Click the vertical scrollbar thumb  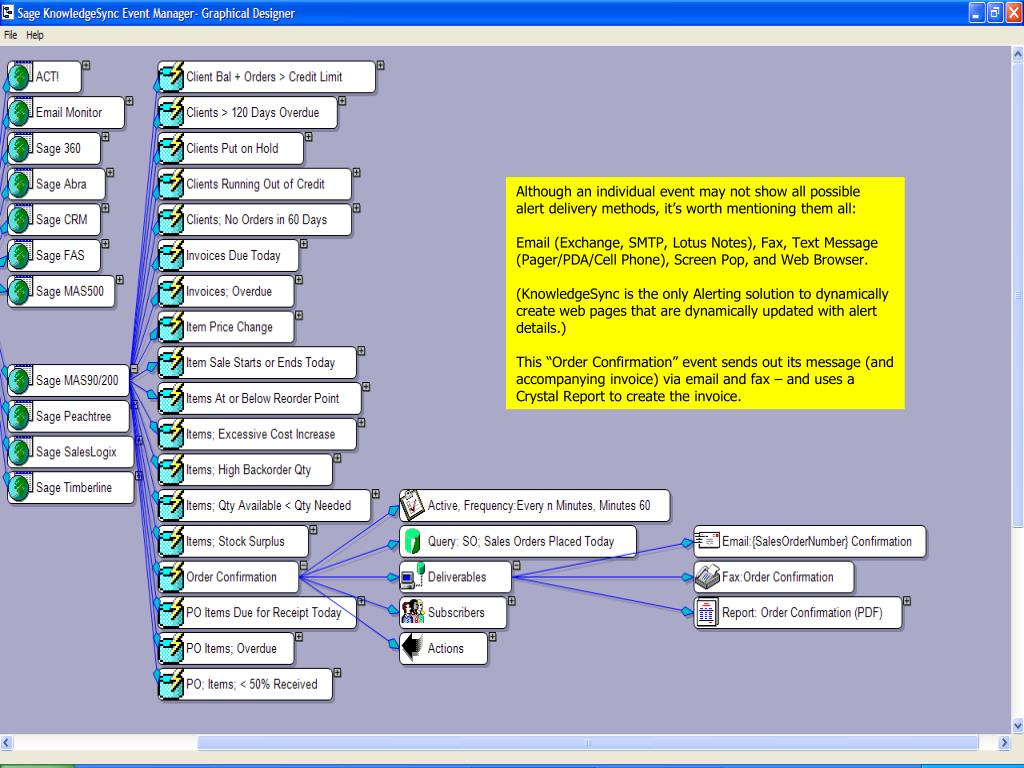pos(1017,294)
